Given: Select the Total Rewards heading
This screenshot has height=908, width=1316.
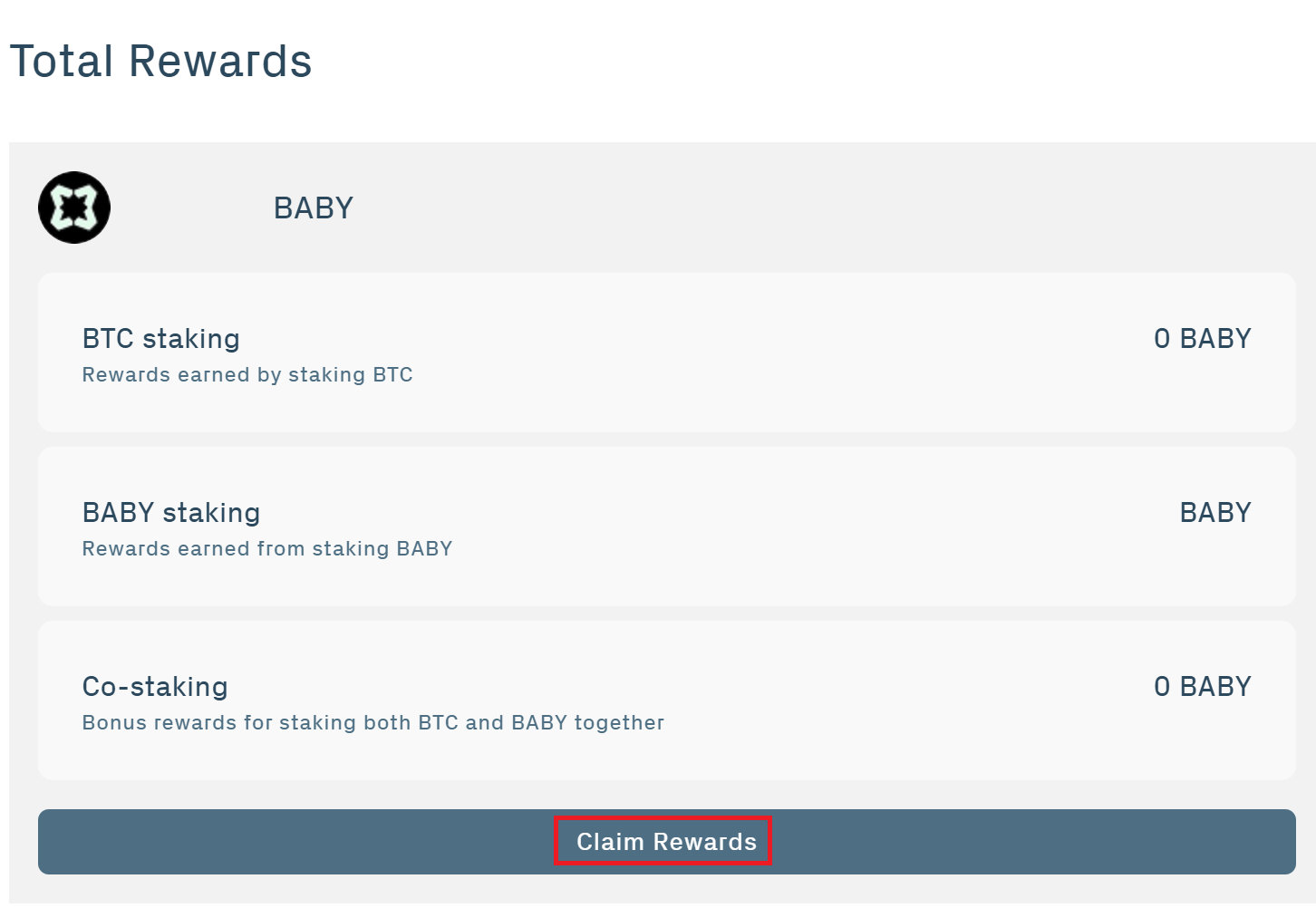Looking at the screenshot, I should pyautogui.click(x=160, y=60).
